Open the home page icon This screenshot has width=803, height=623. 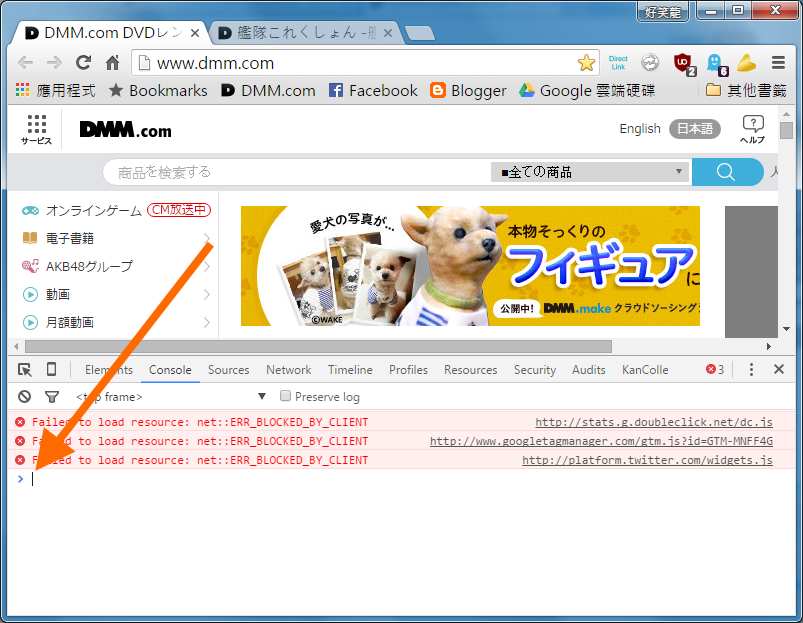(x=113, y=62)
